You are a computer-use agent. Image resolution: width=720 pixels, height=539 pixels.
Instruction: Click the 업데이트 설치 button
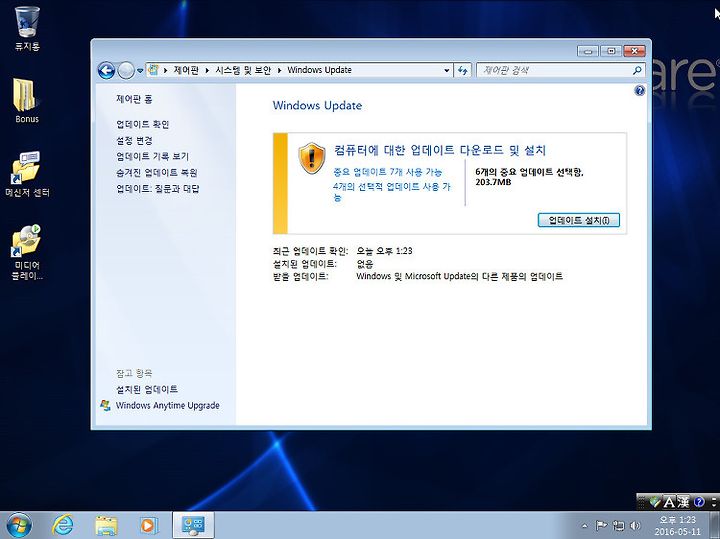tap(579, 220)
